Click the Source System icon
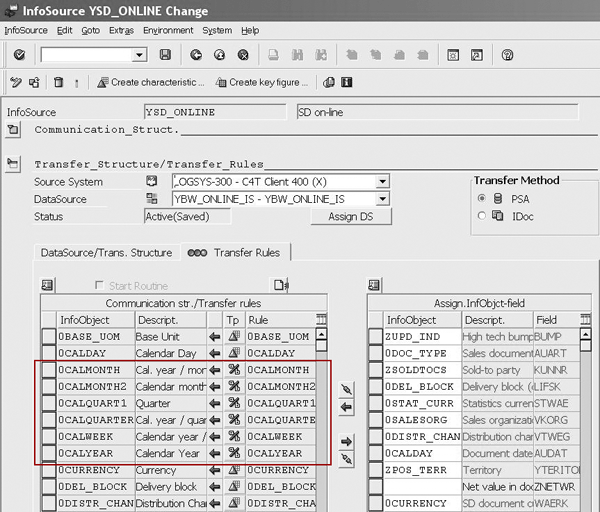 [x=152, y=181]
